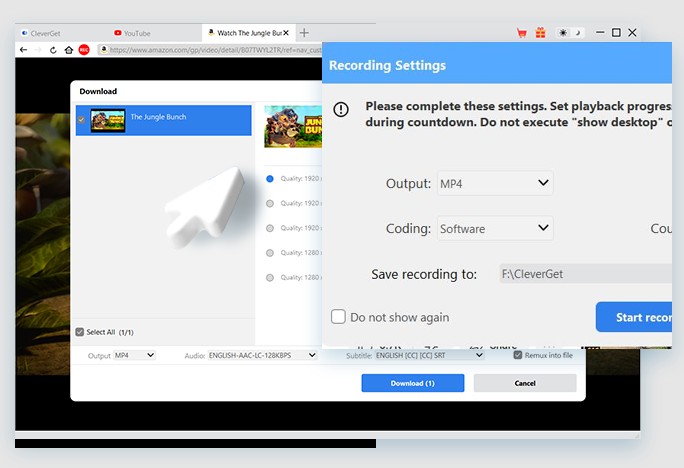This screenshot has height=468, width=684.
Task: Click the browser forward arrow
Action: click(x=38, y=50)
